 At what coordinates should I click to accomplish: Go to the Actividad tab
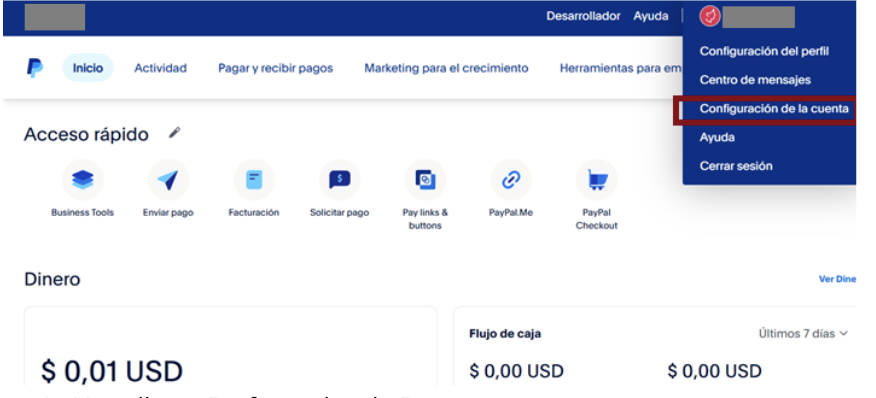click(160, 68)
